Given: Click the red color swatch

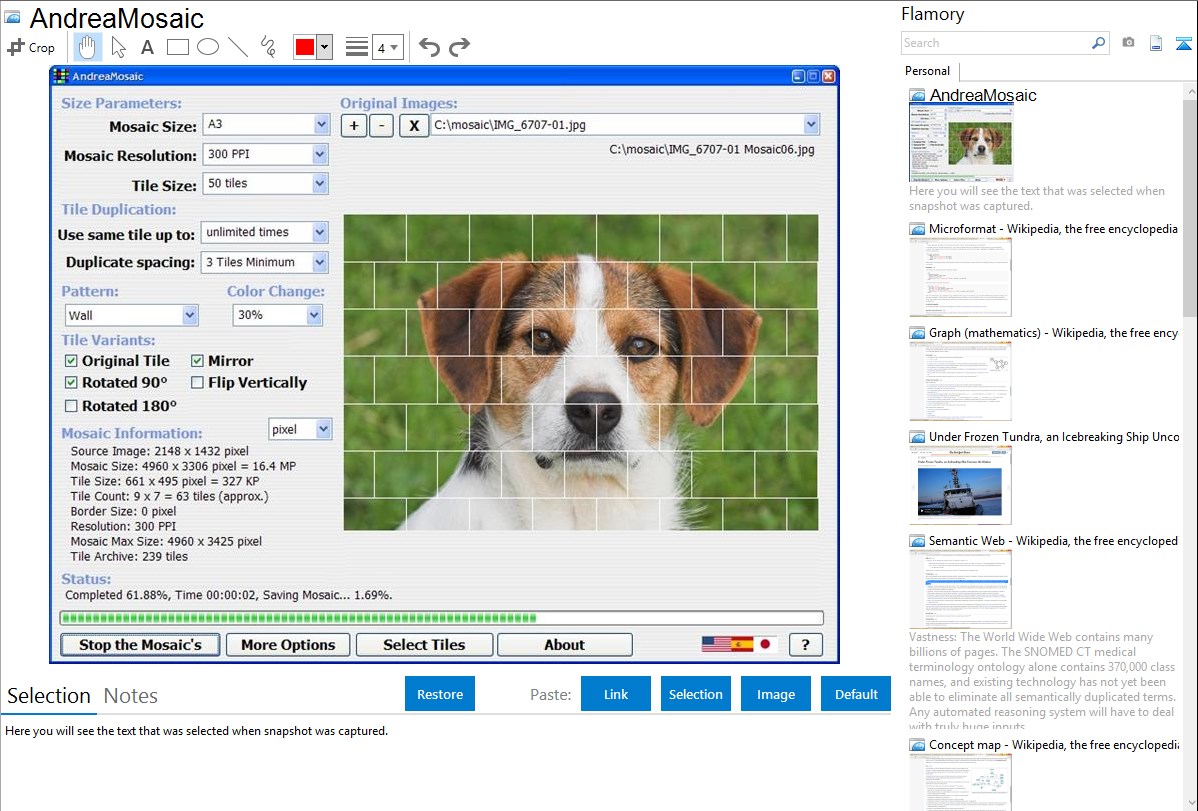Looking at the screenshot, I should (305, 47).
